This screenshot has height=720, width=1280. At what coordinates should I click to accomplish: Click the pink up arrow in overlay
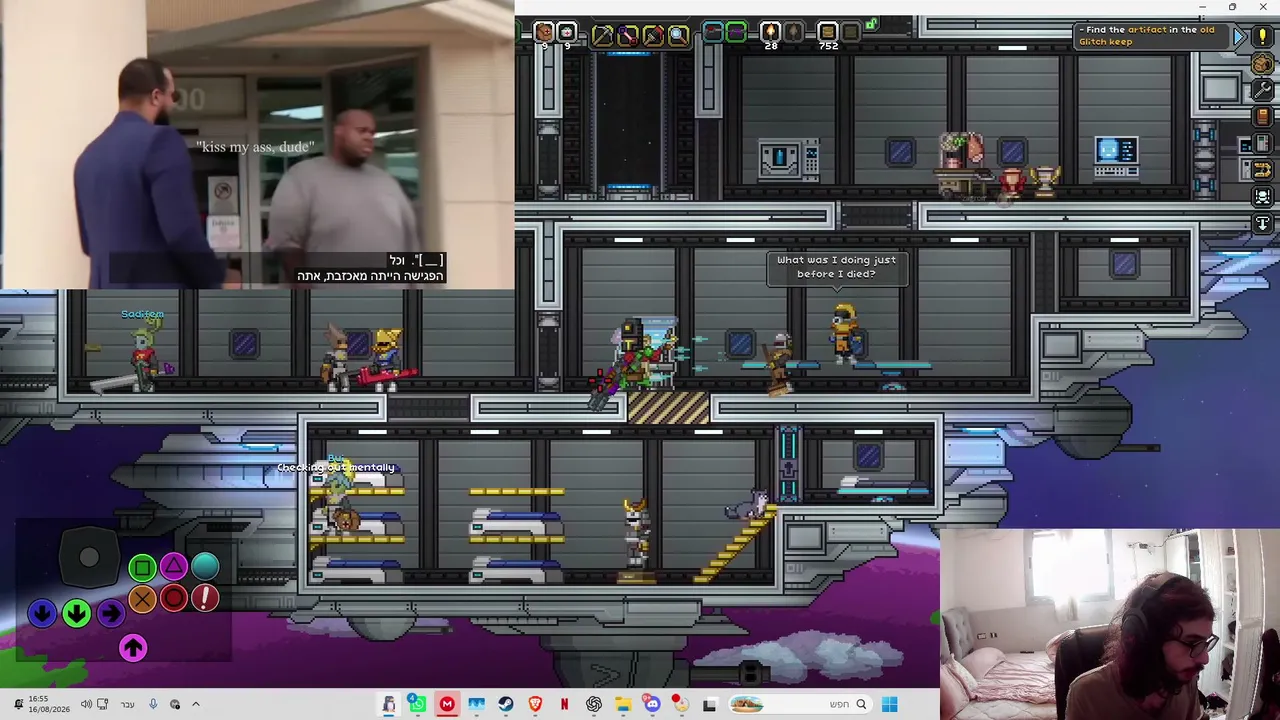coord(133,648)
